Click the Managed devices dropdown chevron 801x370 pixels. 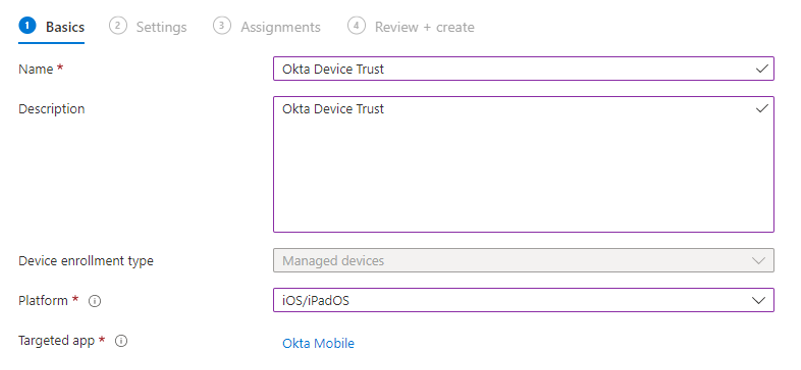[x=759, y=261]
